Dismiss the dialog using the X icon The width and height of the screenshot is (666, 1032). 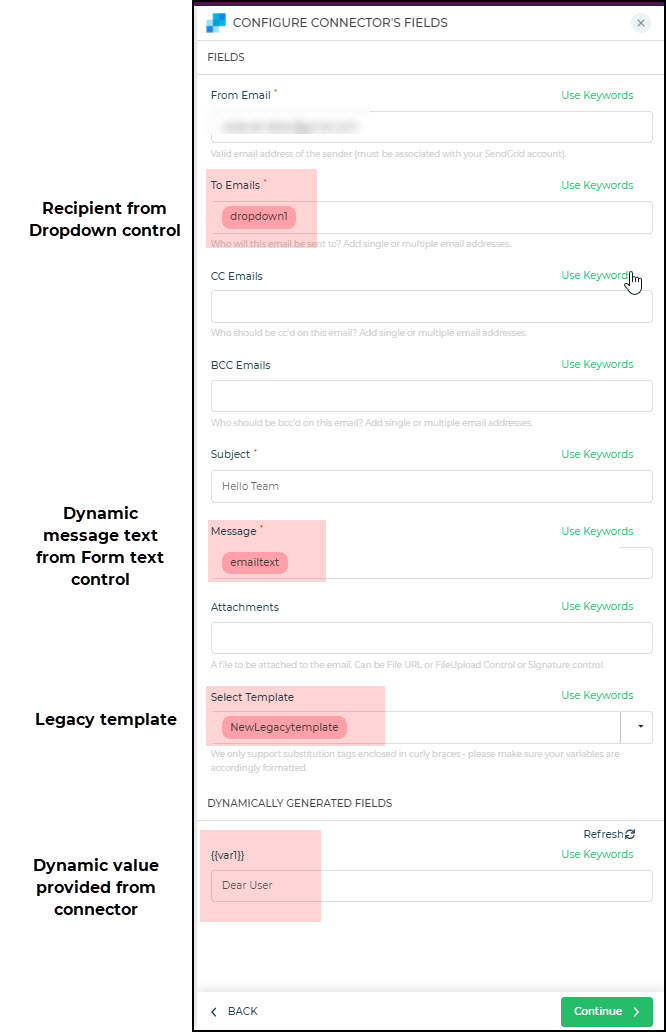point(640,23)
